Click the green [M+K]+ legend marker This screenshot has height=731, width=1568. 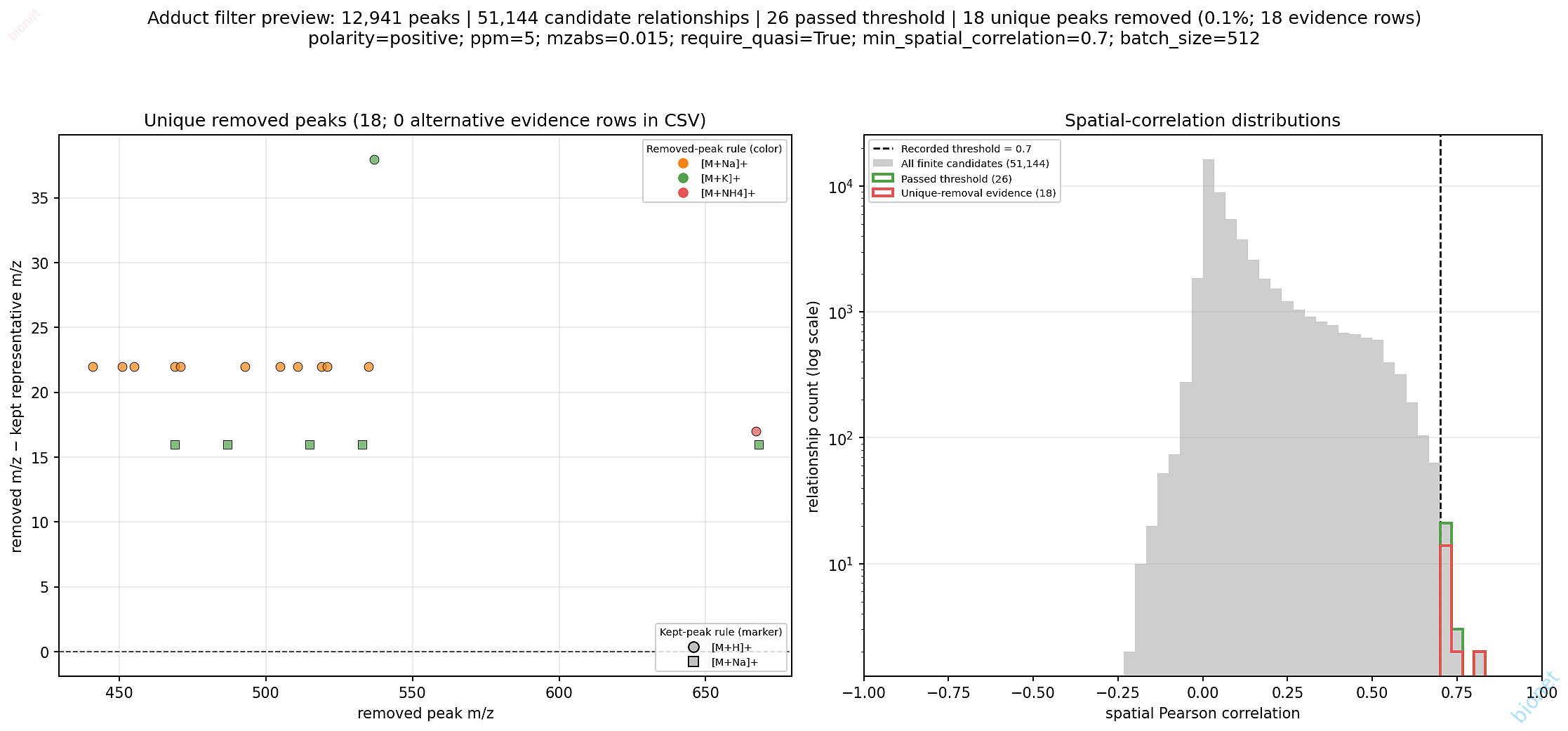(x=683, y=178)
